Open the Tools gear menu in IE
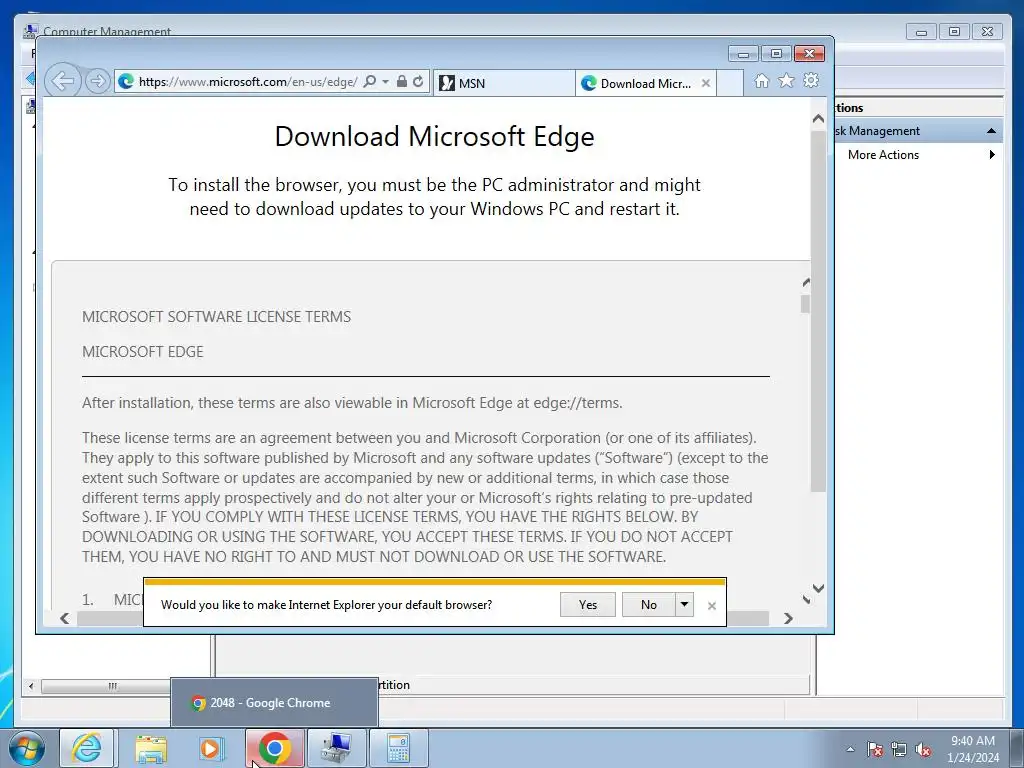This screenshot has width=1024, height=768. [x=811, y=81]
